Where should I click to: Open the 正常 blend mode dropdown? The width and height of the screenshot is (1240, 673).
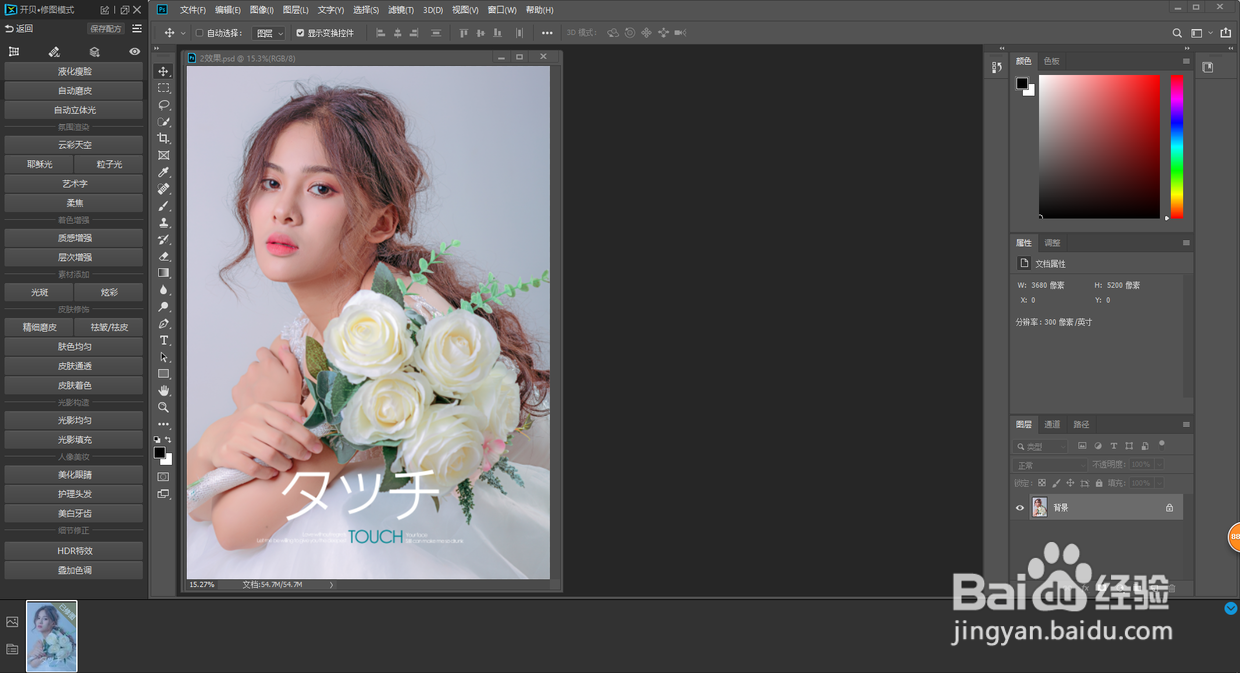pos(1051,465)
